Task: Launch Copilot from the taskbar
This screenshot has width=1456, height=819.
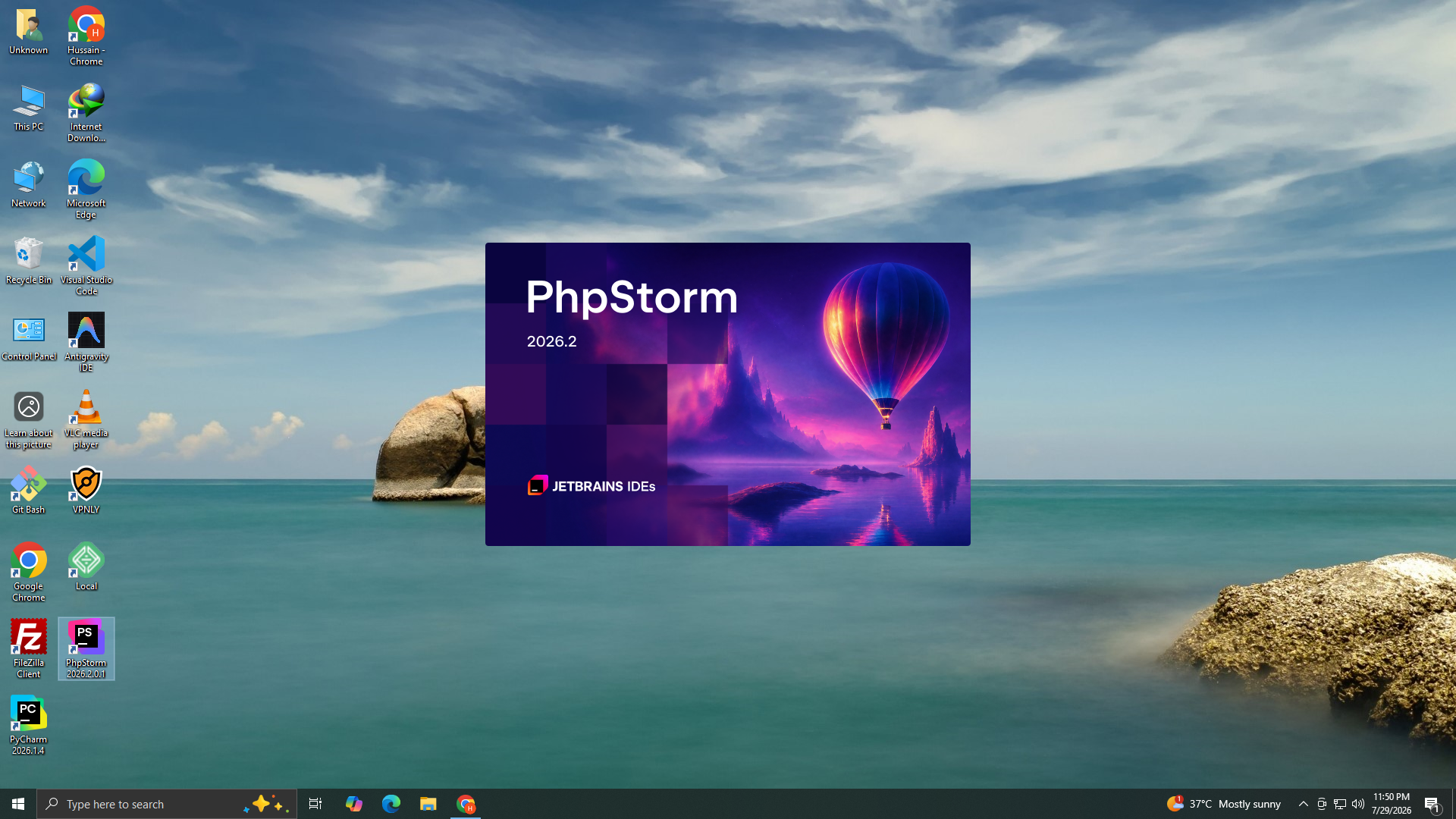Action: [353, 804]
